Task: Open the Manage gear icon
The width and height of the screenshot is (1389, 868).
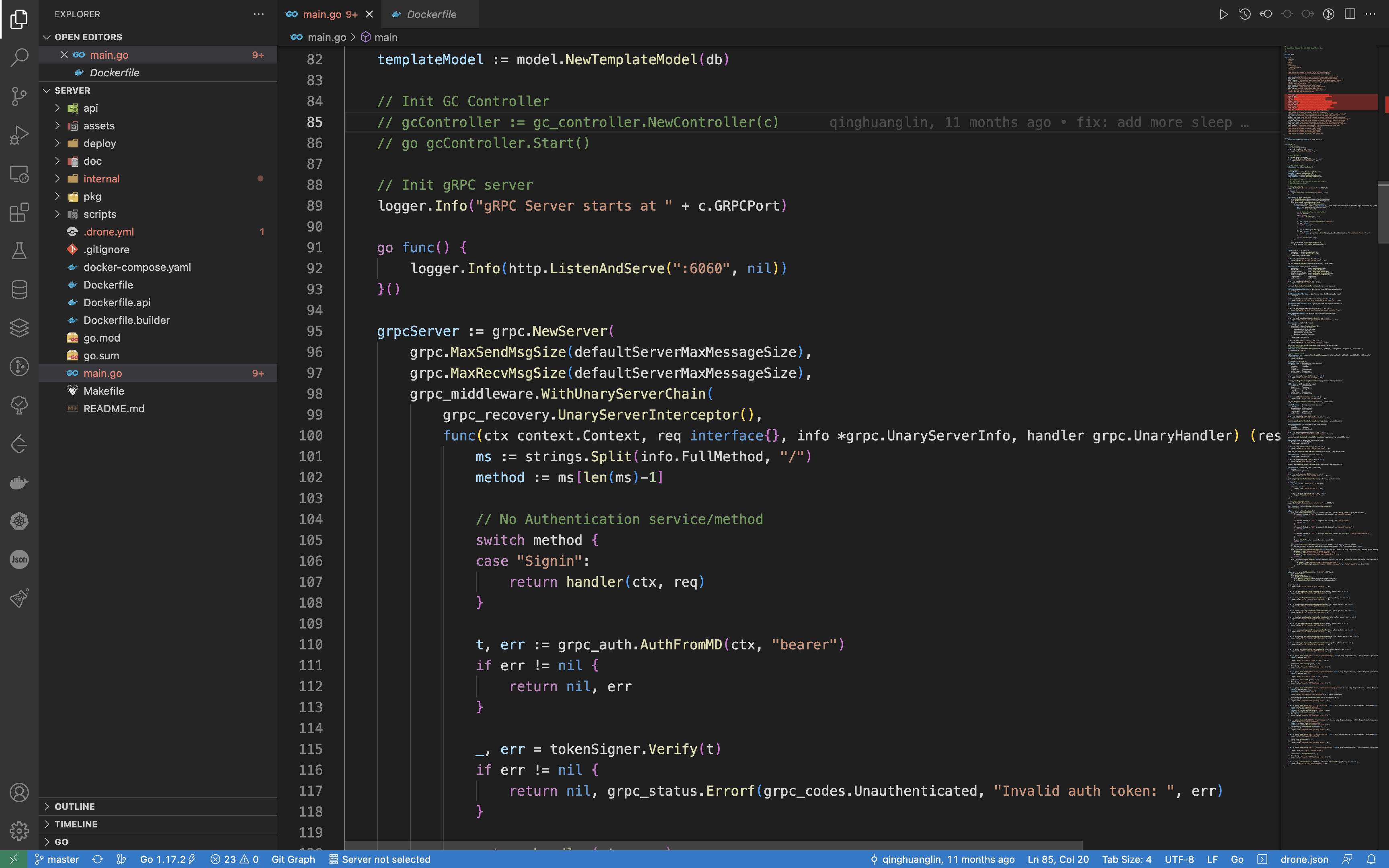Action: point(19,830)
